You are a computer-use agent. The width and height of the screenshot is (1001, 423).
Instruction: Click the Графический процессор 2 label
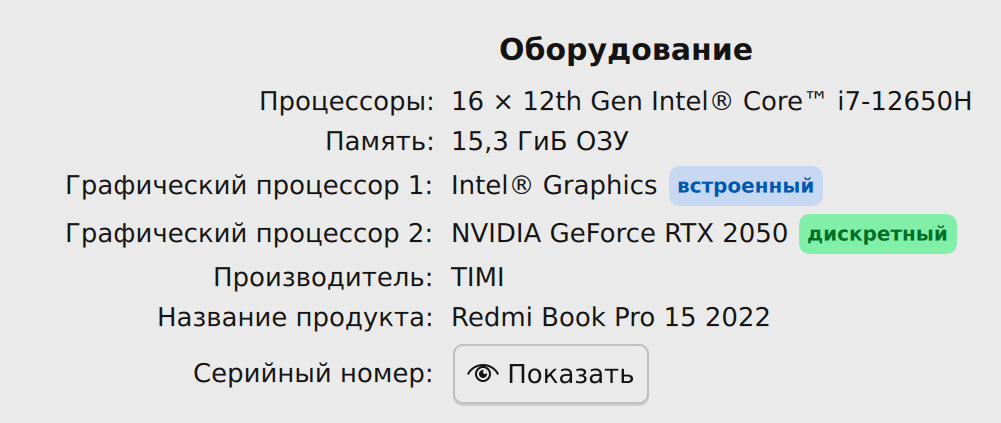(x=249, y=235)
